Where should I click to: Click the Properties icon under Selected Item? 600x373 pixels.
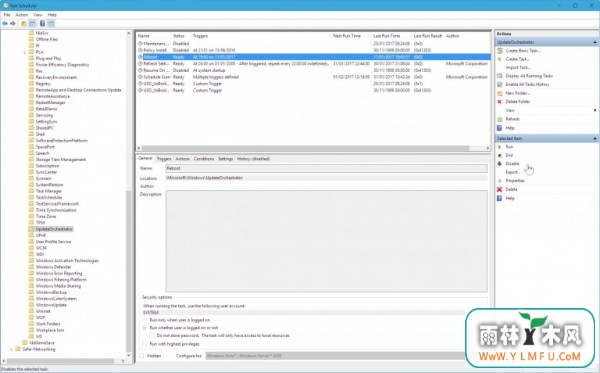(x=499, y=181)
